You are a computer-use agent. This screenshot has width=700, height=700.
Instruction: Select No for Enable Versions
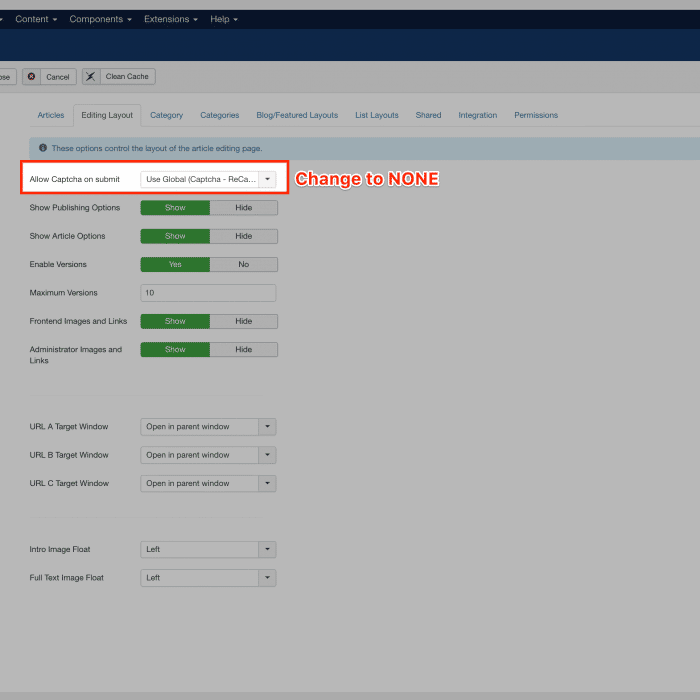[x=243, y=265]
